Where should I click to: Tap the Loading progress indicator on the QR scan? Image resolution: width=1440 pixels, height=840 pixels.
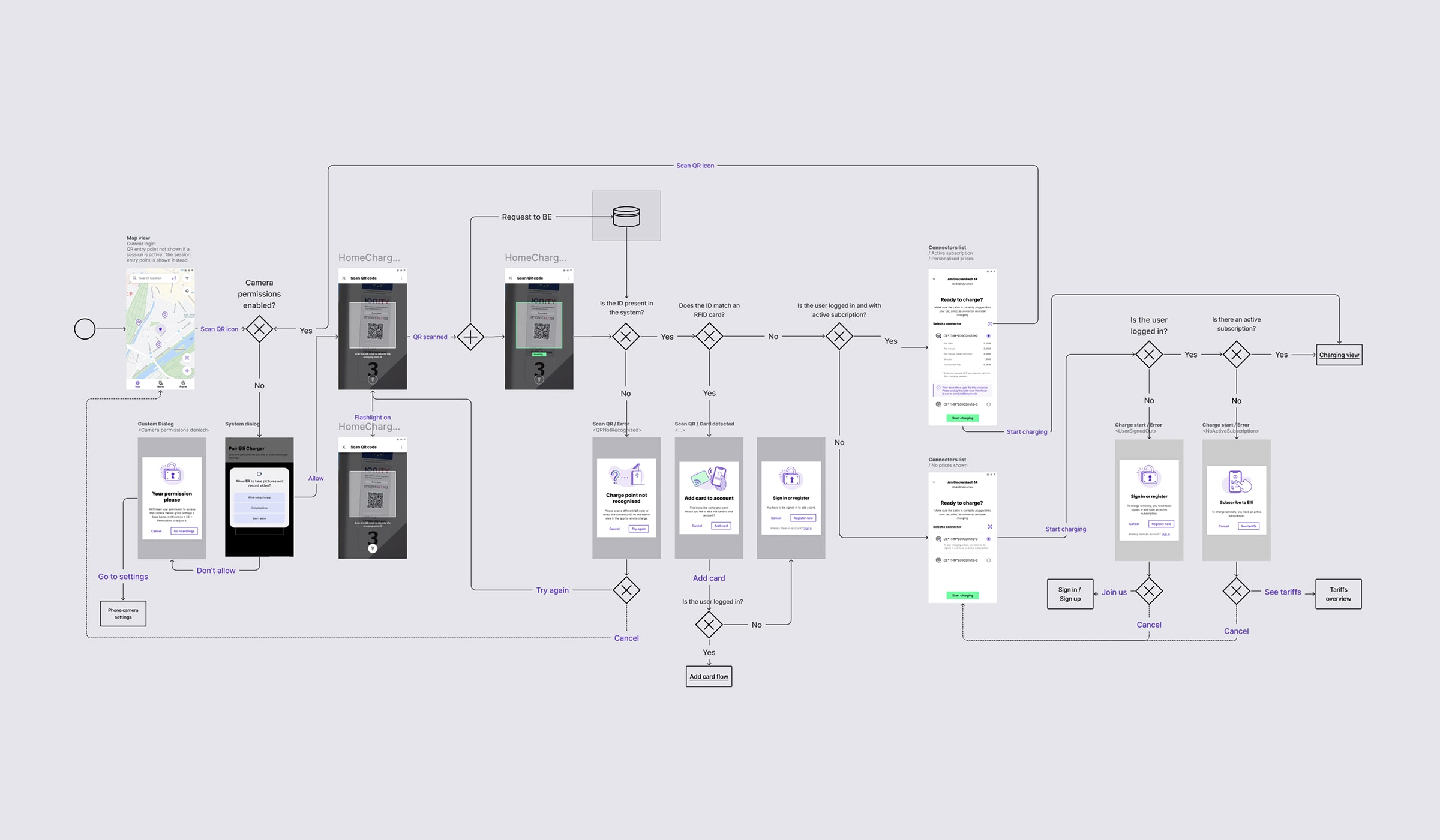539,355
